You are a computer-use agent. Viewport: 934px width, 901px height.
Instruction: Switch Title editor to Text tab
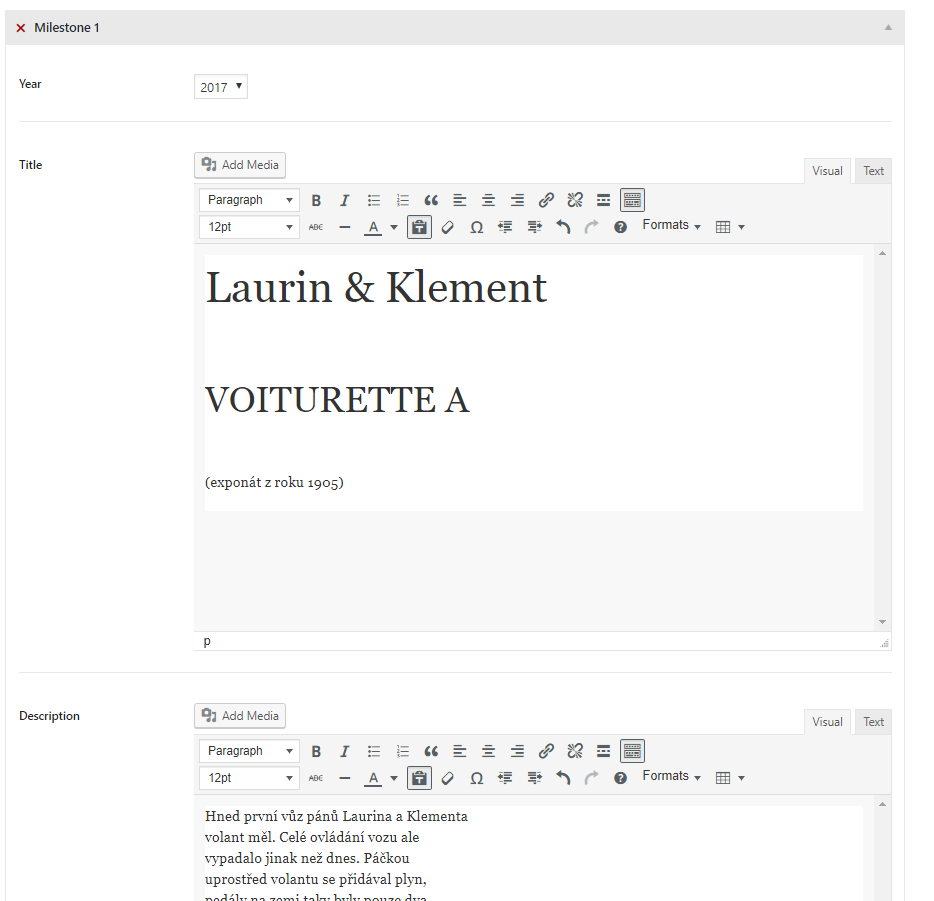pyautogui.click(x=873, y=171)
